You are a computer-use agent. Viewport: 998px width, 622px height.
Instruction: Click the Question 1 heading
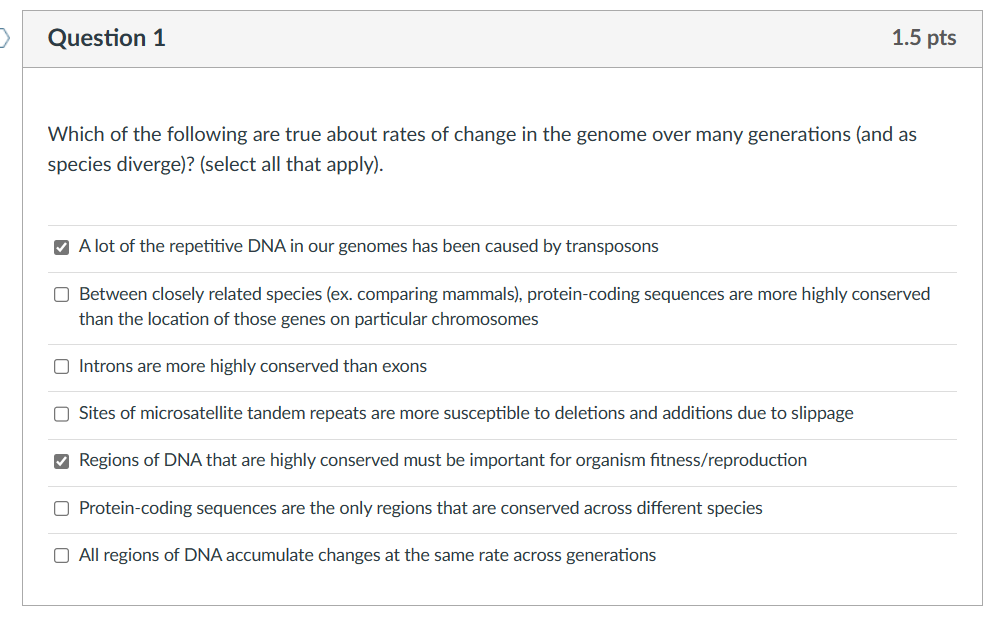point(107,38)
